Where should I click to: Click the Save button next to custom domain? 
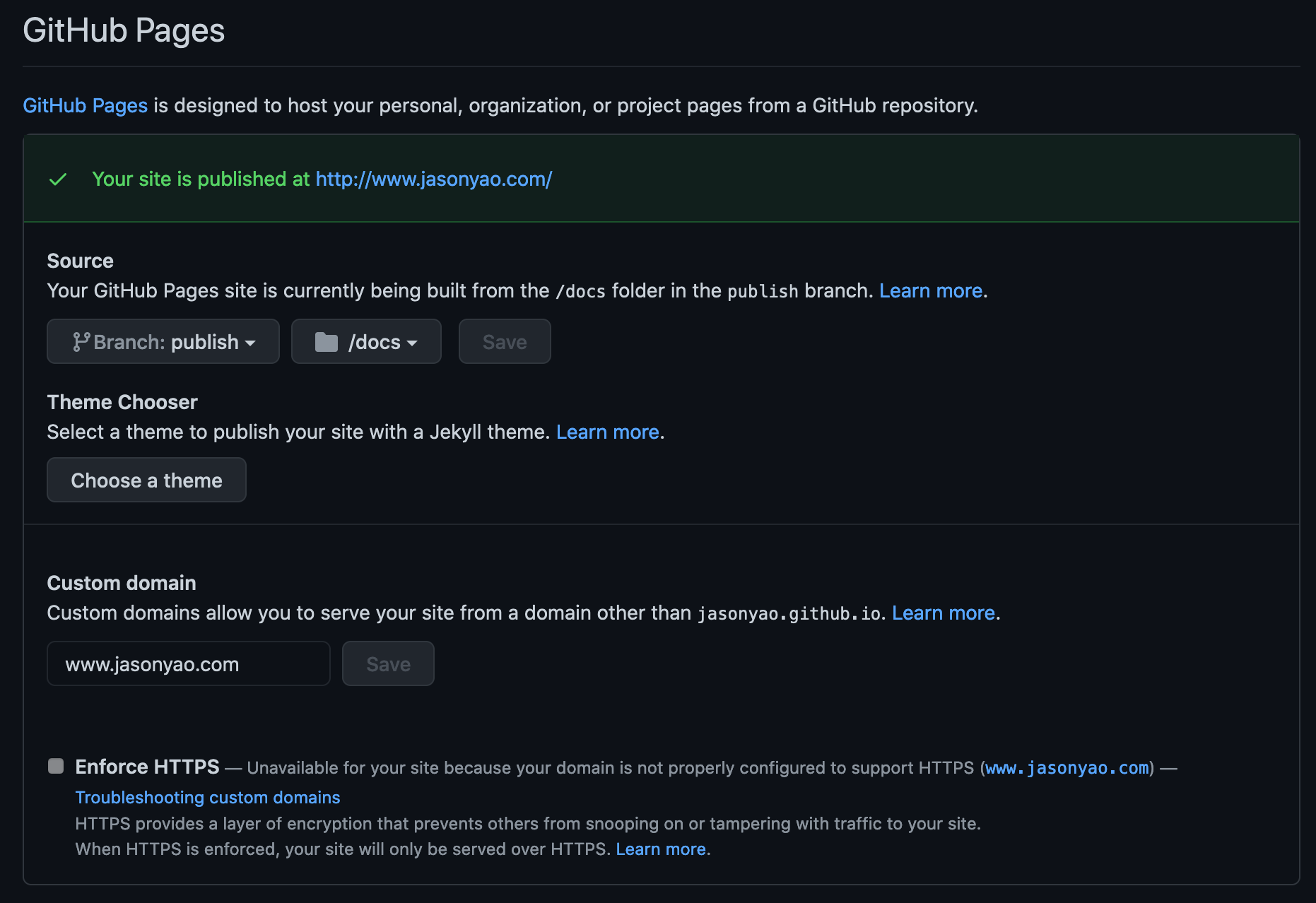pyautogui.click(x=388, y=663)
